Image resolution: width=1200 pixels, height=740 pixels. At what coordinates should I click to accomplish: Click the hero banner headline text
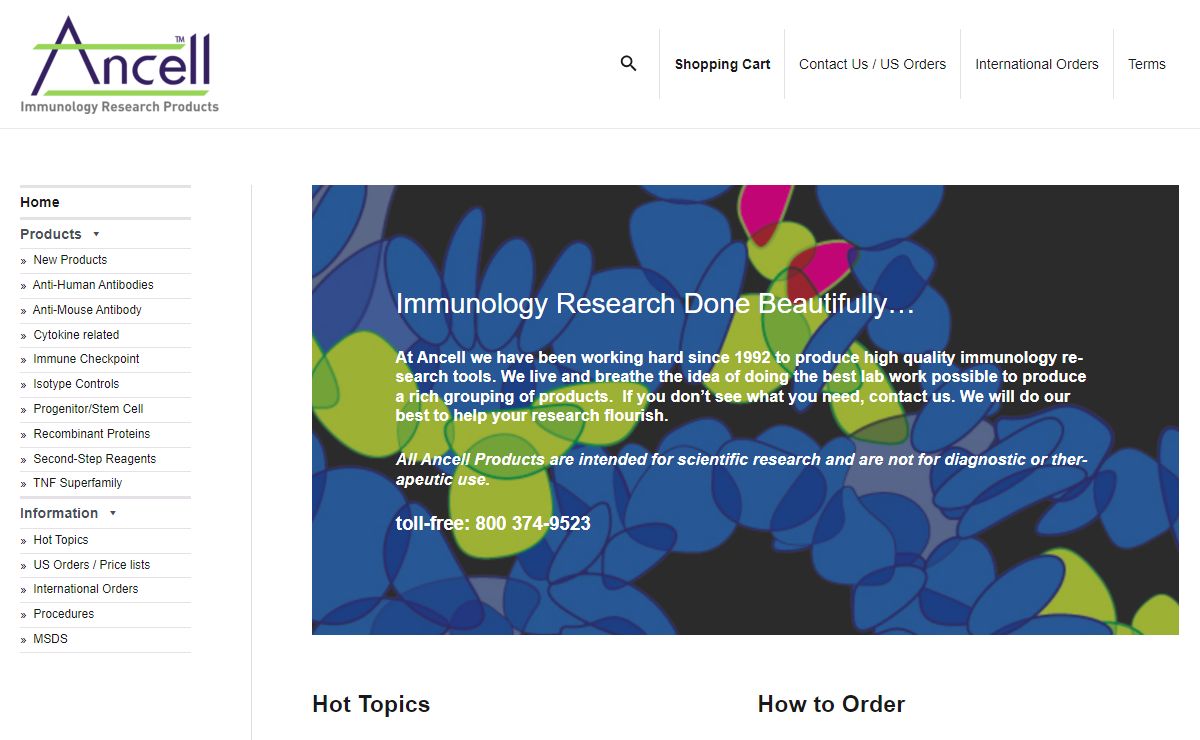click(655, 304)
